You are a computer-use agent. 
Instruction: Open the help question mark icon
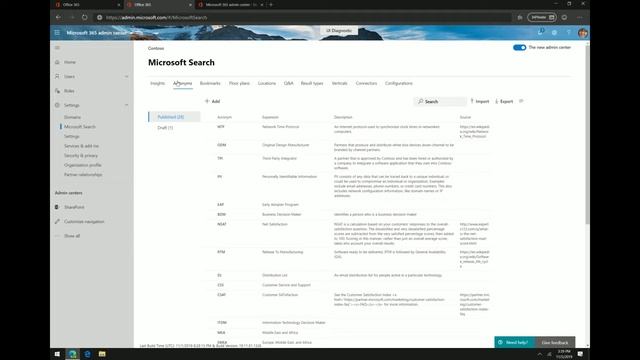pyautogui.click(x=568, y=33)
